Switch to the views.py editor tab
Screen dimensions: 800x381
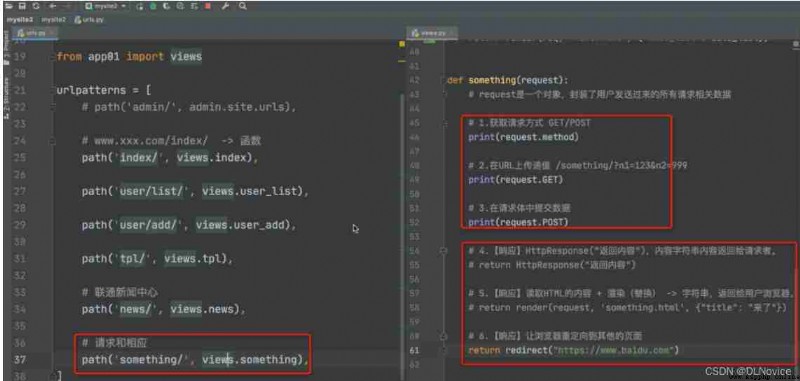[x=433, y=33]
